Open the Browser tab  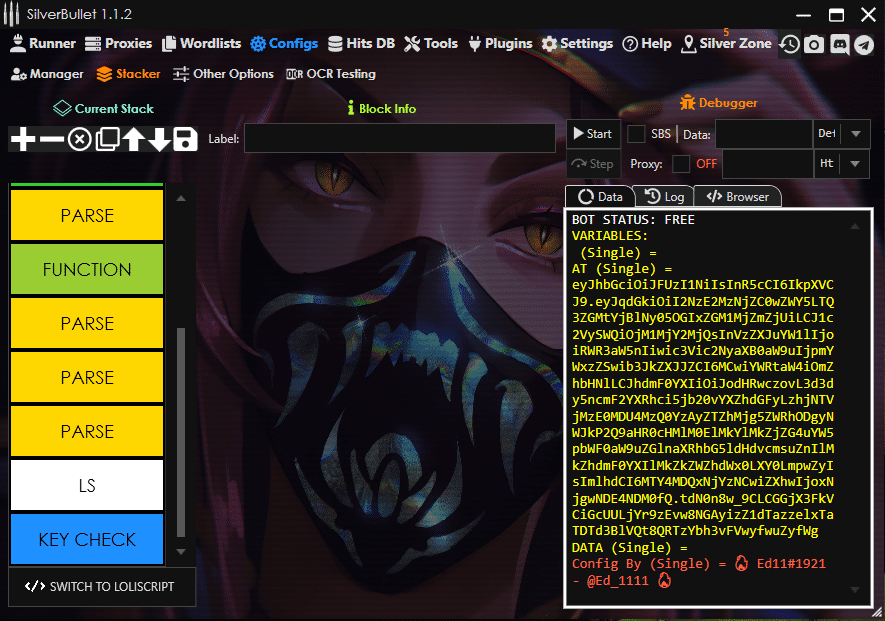[737, 197]
